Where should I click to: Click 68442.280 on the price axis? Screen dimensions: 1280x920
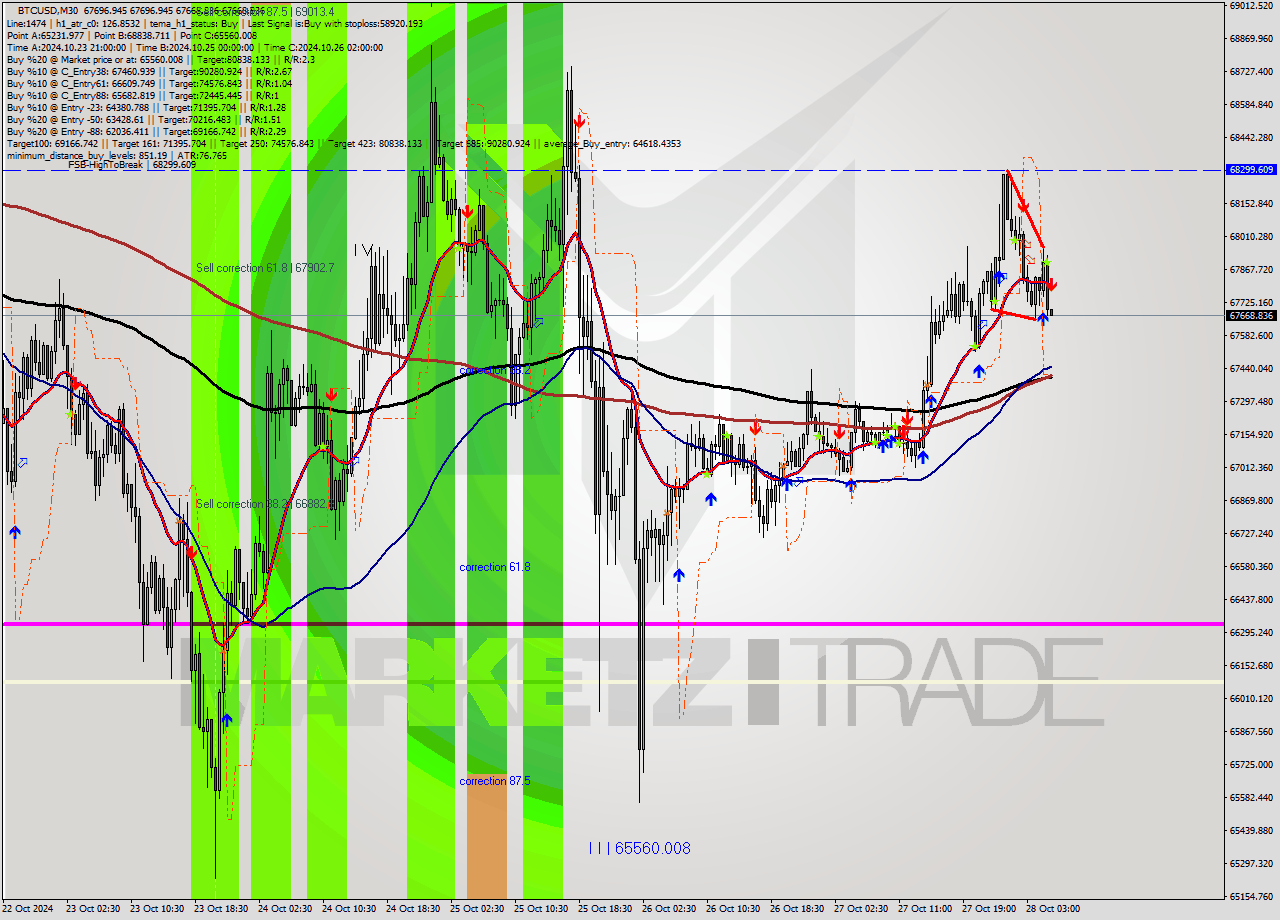coord(1251,137)
